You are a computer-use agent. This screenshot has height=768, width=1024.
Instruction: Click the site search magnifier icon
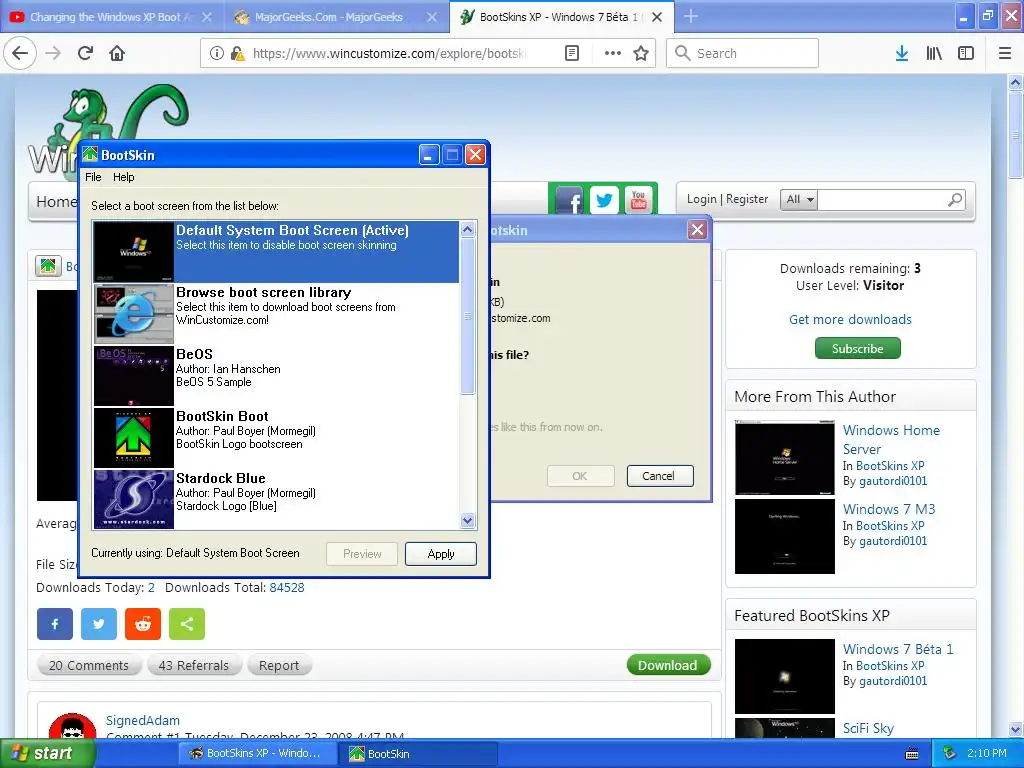click(955, 199)
